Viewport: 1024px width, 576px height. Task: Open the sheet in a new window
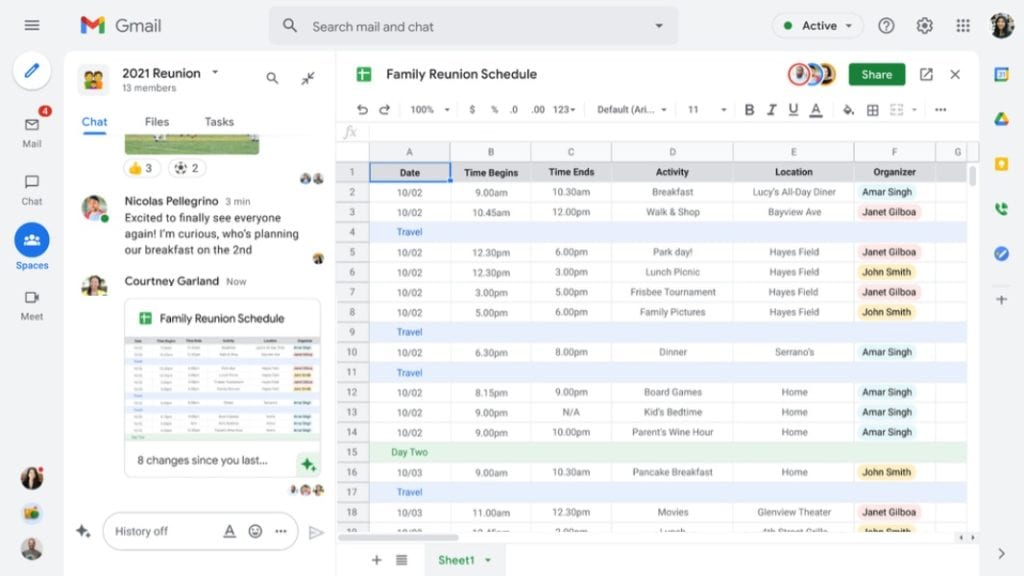click(926, 74)
